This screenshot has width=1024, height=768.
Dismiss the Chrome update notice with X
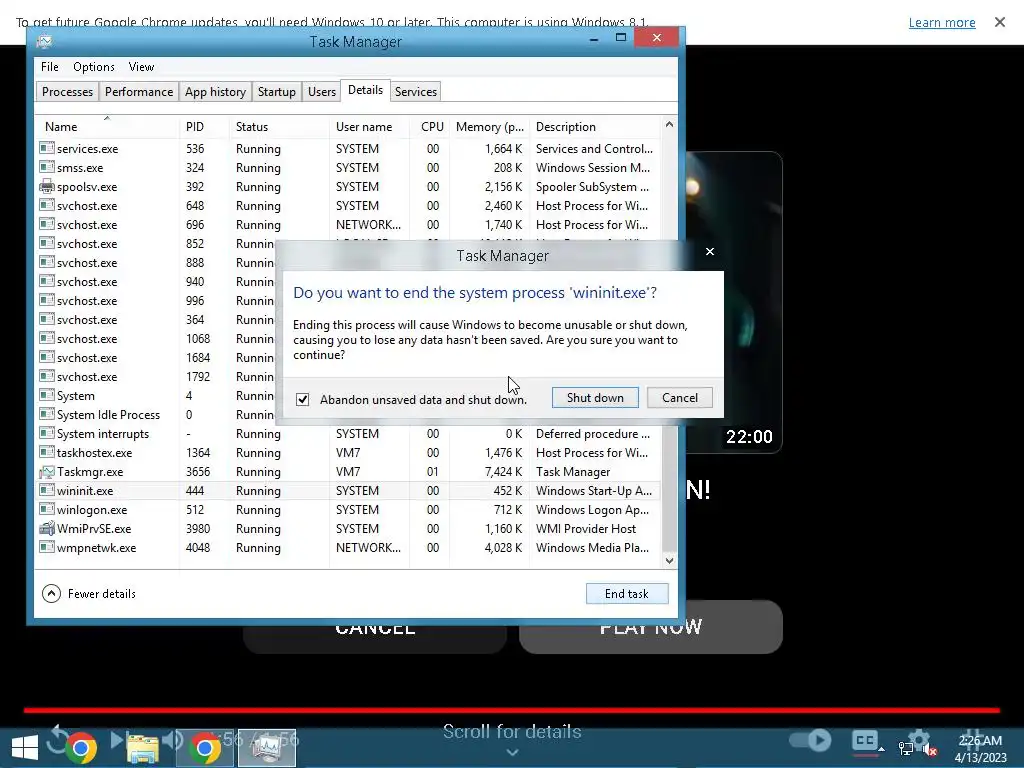pyautogui.click(x=1000, y=22)
